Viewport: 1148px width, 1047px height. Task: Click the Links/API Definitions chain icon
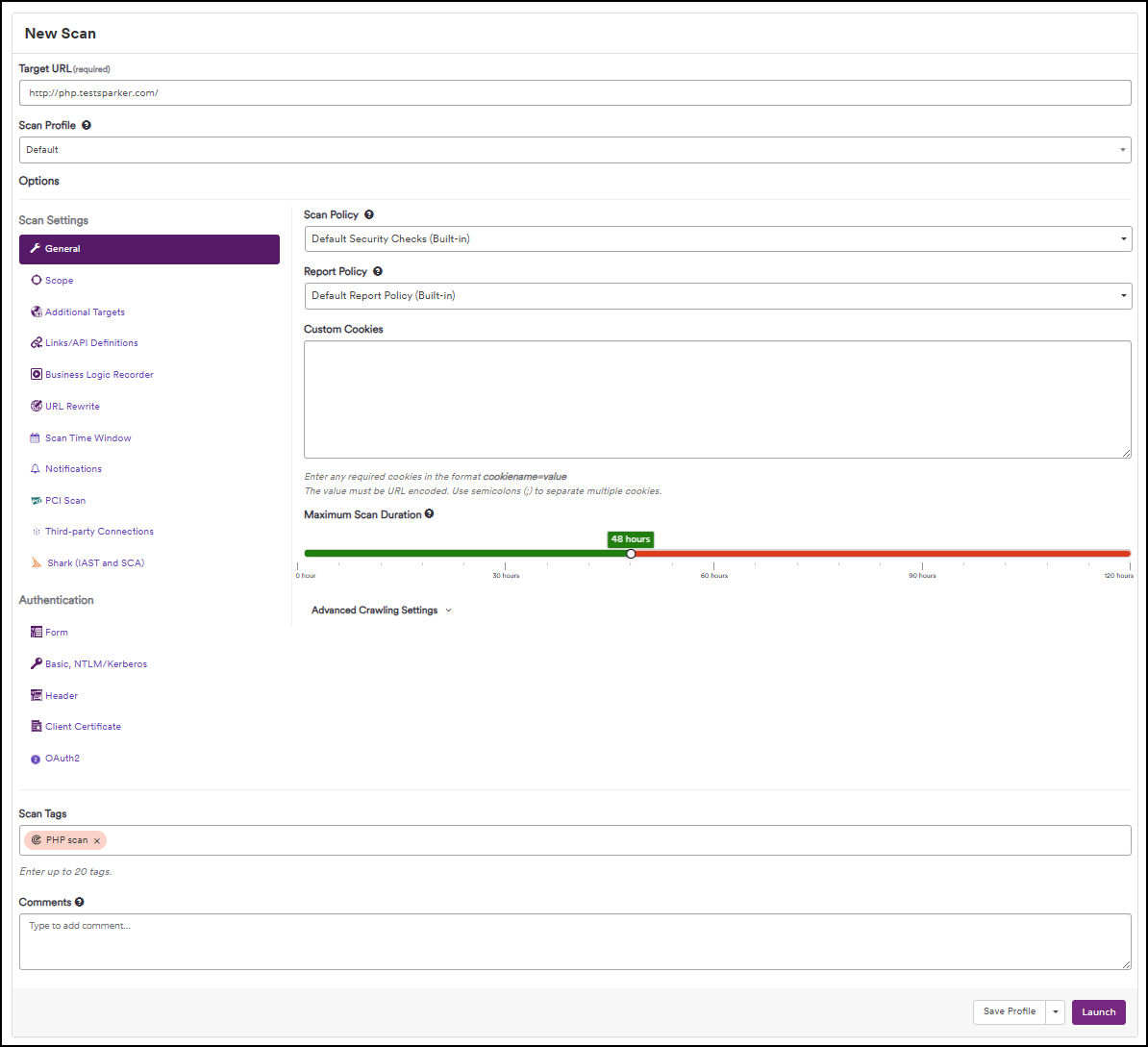(37, 343)
